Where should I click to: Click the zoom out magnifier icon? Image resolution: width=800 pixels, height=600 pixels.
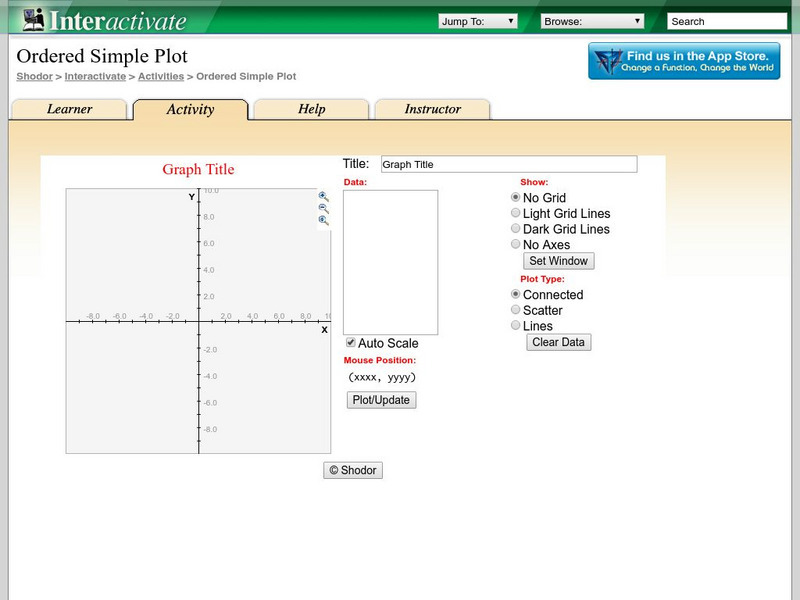click(x=323, y=209)
